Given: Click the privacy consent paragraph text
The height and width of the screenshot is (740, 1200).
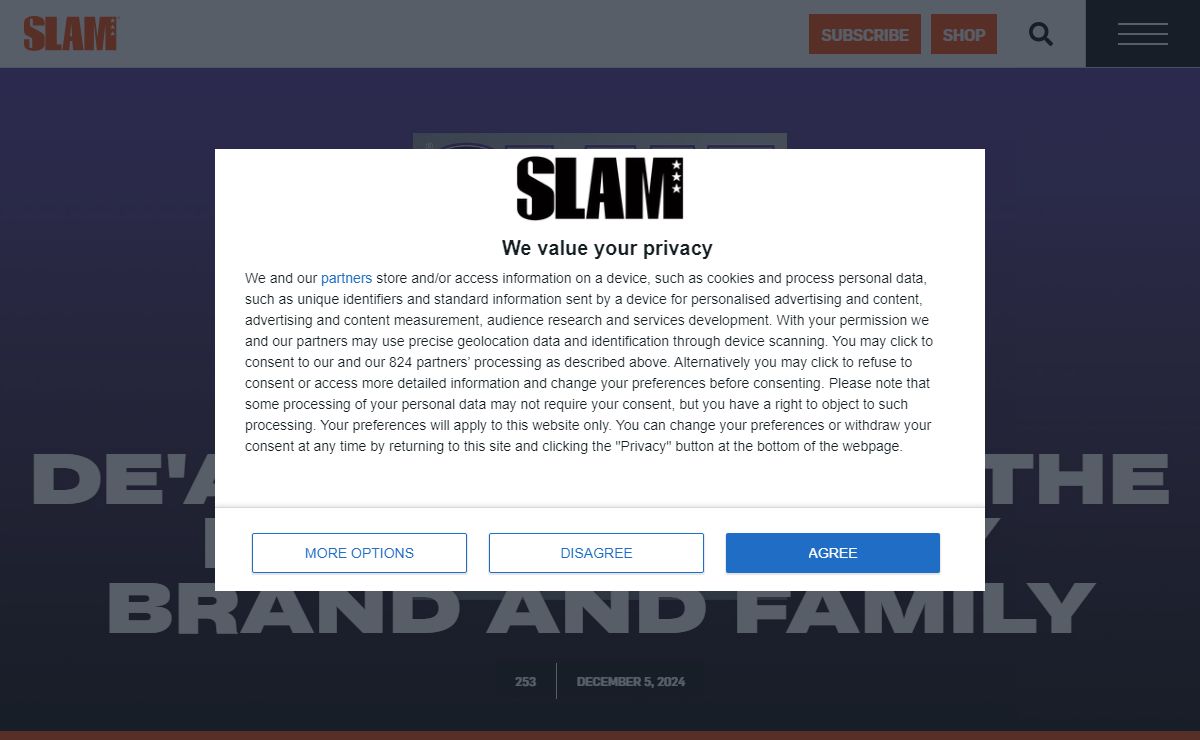Looking at the screenshot, I should click(589, 362).
